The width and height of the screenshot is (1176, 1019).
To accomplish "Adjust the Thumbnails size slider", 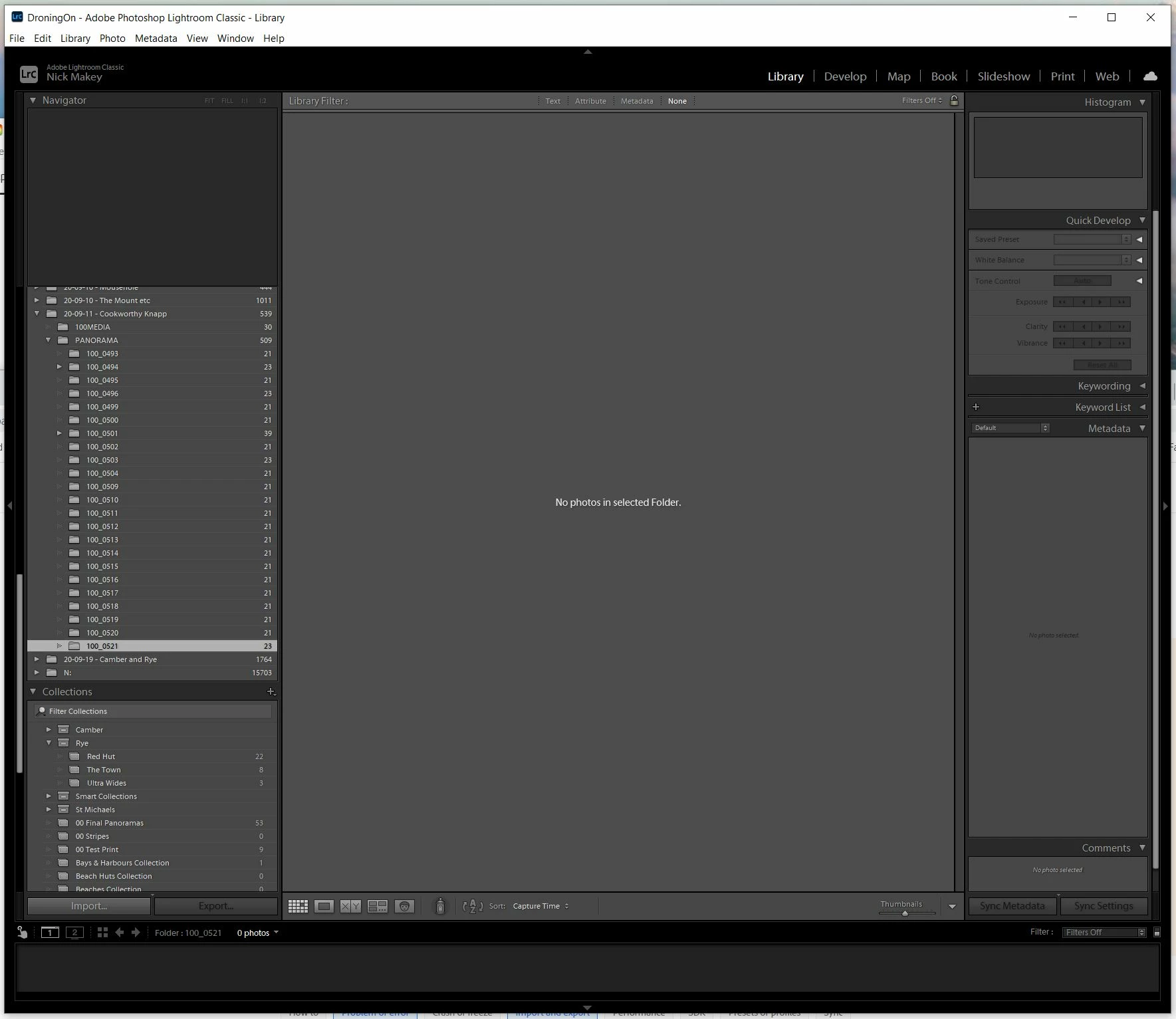I will click(905, 913).
